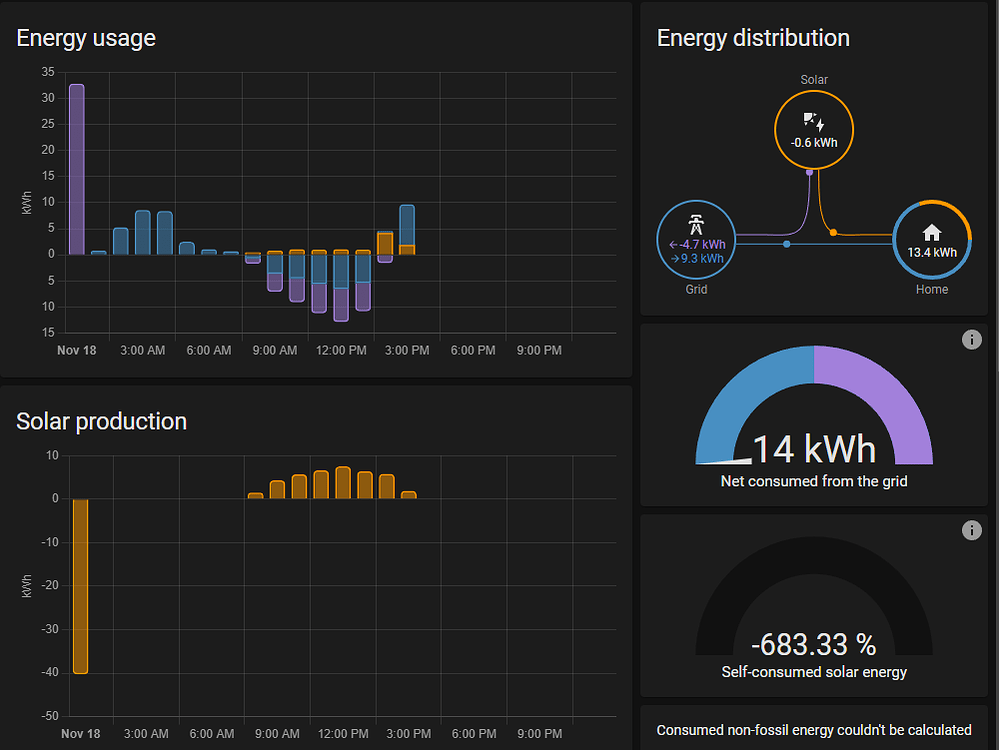Image resolution: width=999 pixels, height=750 pixels.
Task: Click the 14 kWh gauge reading
Action: (813, 449)
